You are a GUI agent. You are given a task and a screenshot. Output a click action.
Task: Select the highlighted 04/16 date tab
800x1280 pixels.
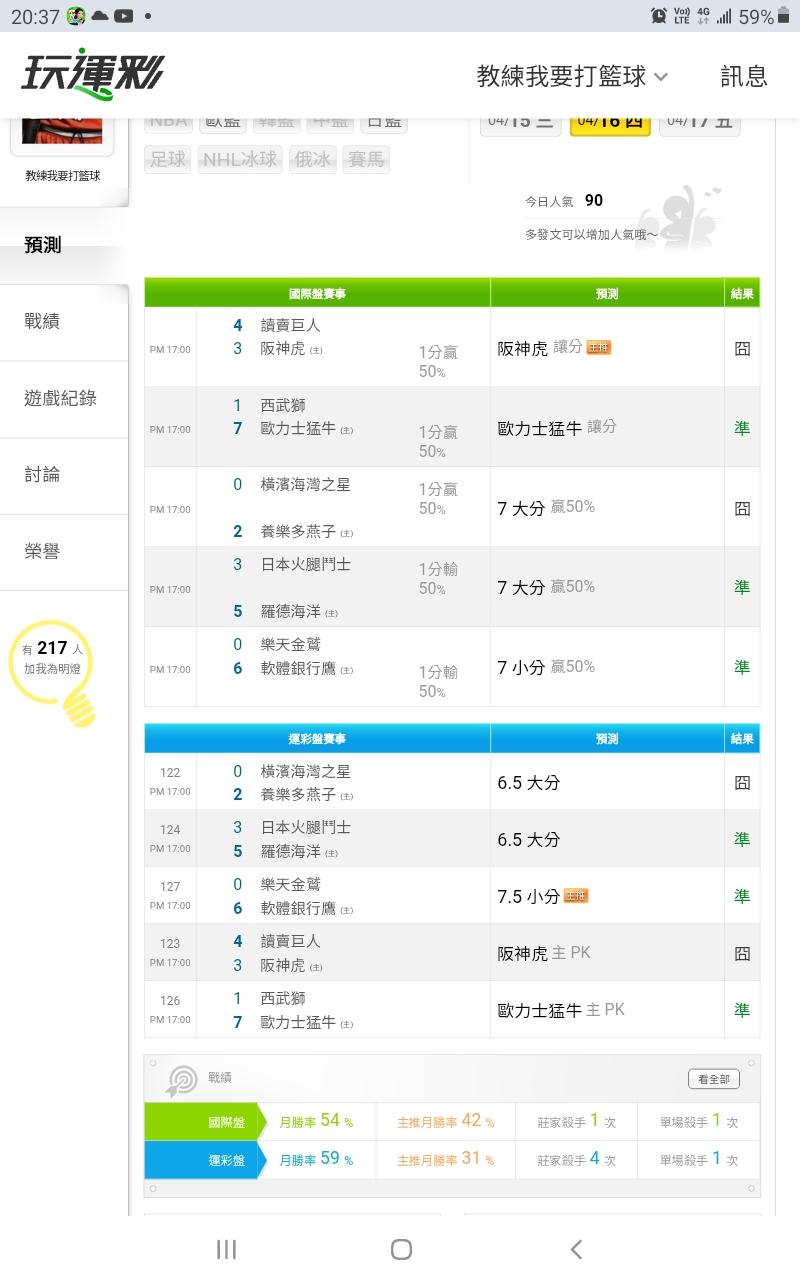(610, 122)
